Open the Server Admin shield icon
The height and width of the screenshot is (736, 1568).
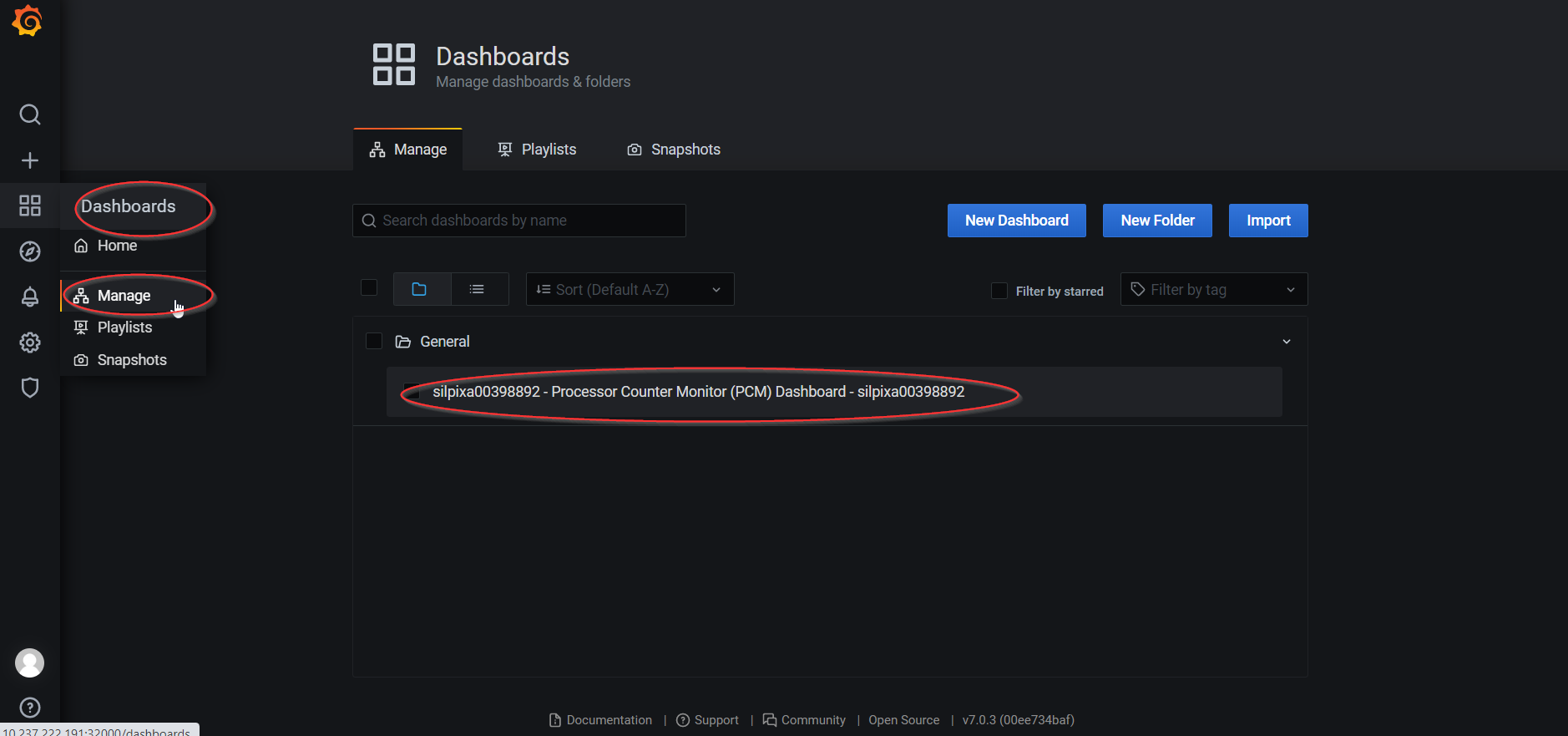(30, 388)
